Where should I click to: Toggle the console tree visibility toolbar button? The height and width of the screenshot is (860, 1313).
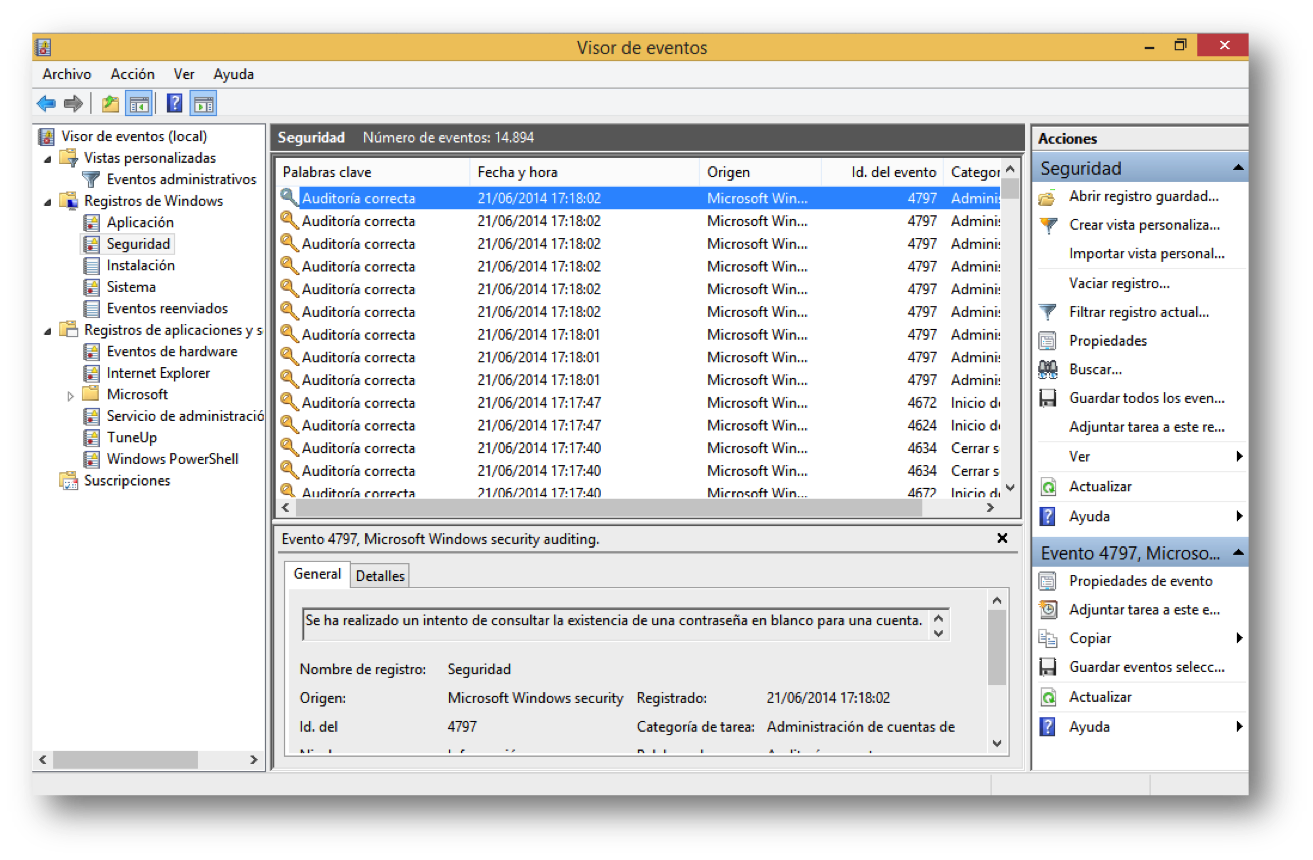[140, 103]
